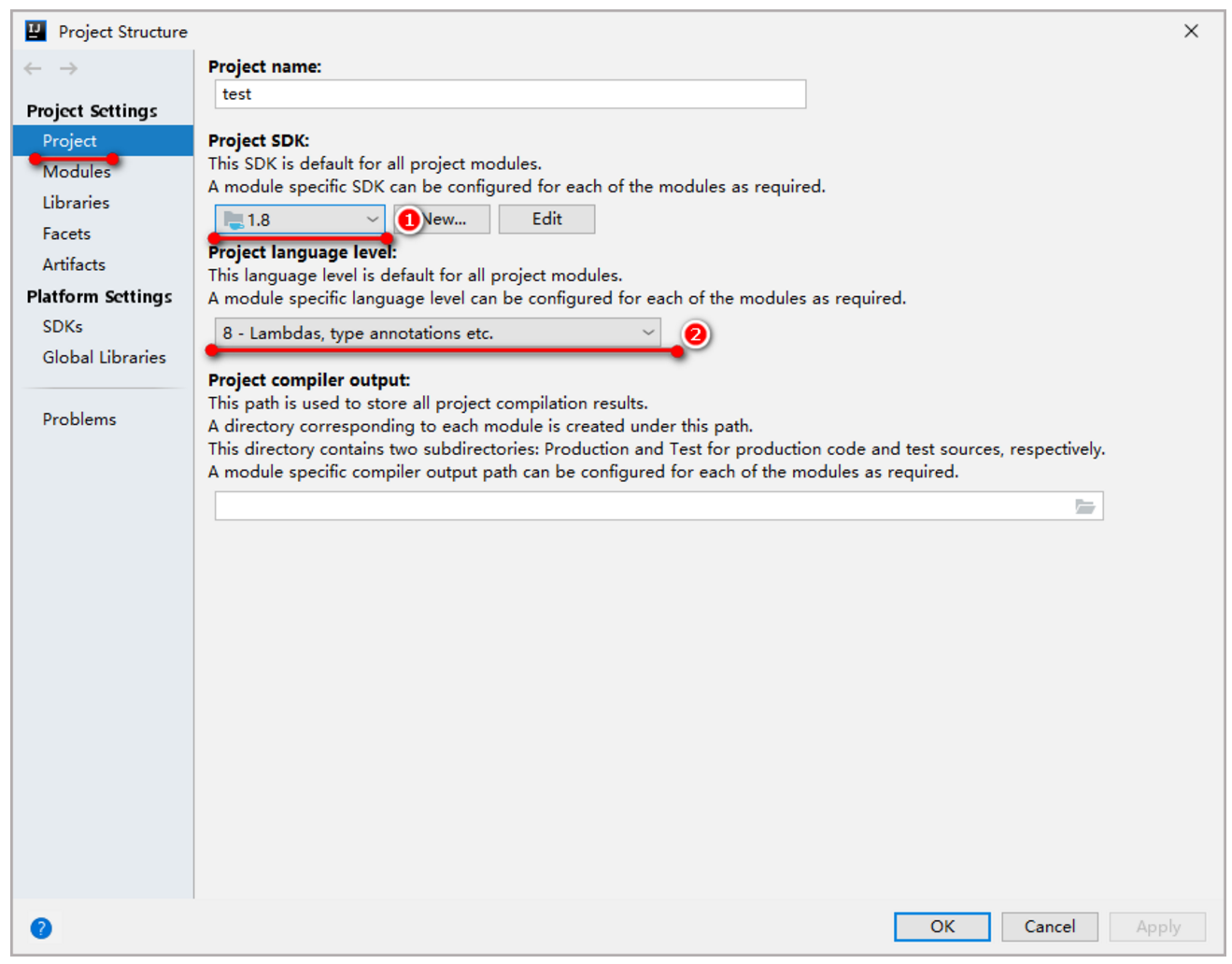Click the project name text field
1232x964 pixels.
(x=510, y=94)
